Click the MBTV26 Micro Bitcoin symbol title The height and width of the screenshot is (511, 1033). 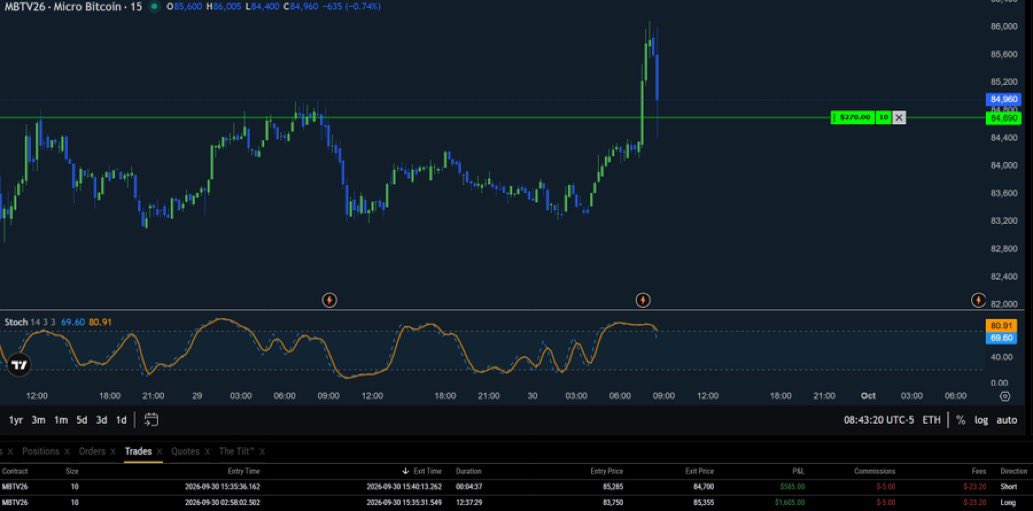click(x=71, y=7)
